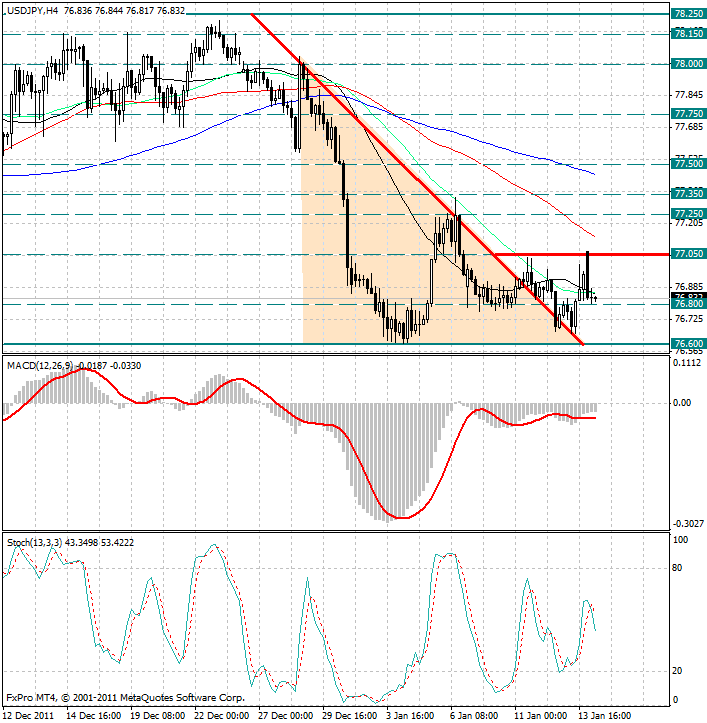This screenshot has width=707, height=723.
Task: Click the 22 Dec 00:00 date label
Action: 221,715
